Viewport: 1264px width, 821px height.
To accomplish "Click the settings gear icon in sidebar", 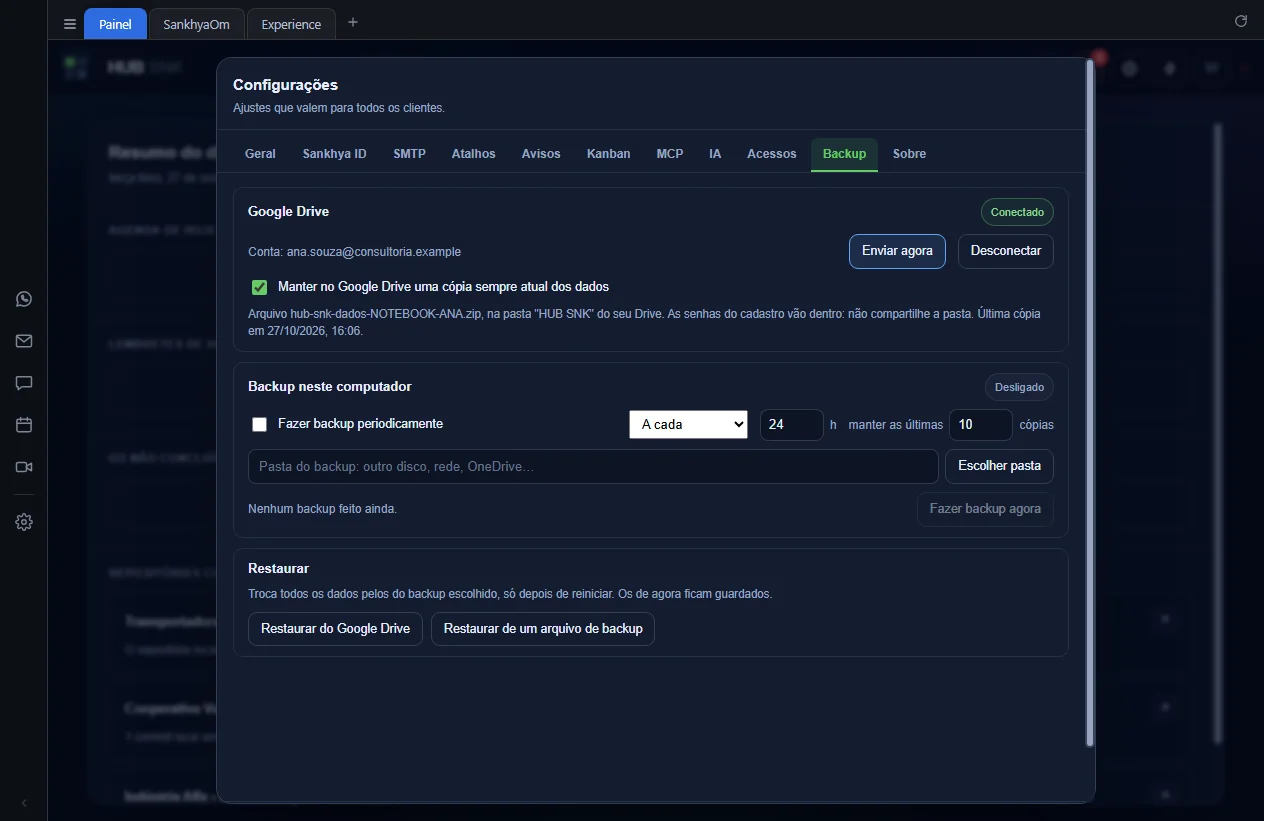I will coord(24,522).
